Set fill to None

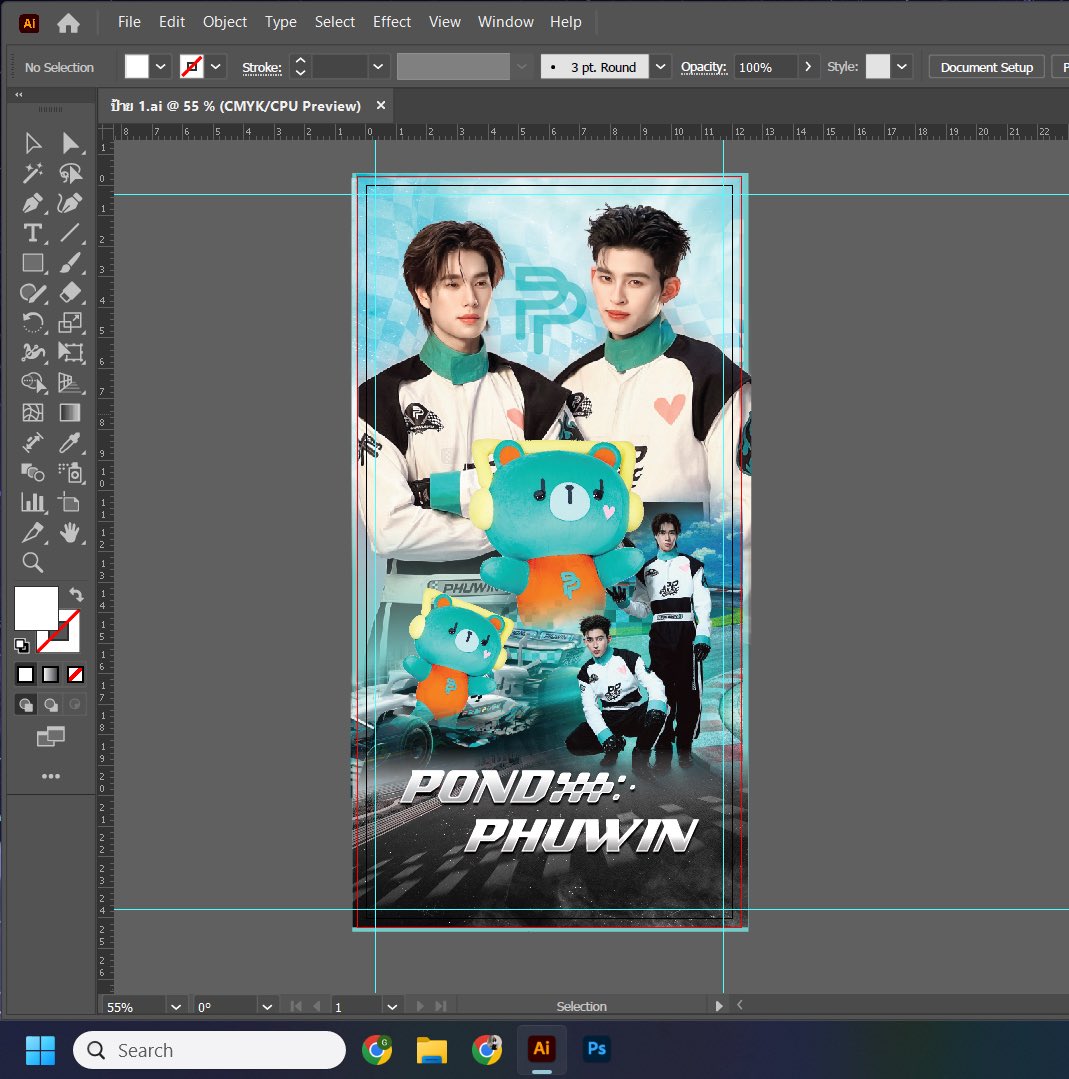pos(75,674)
